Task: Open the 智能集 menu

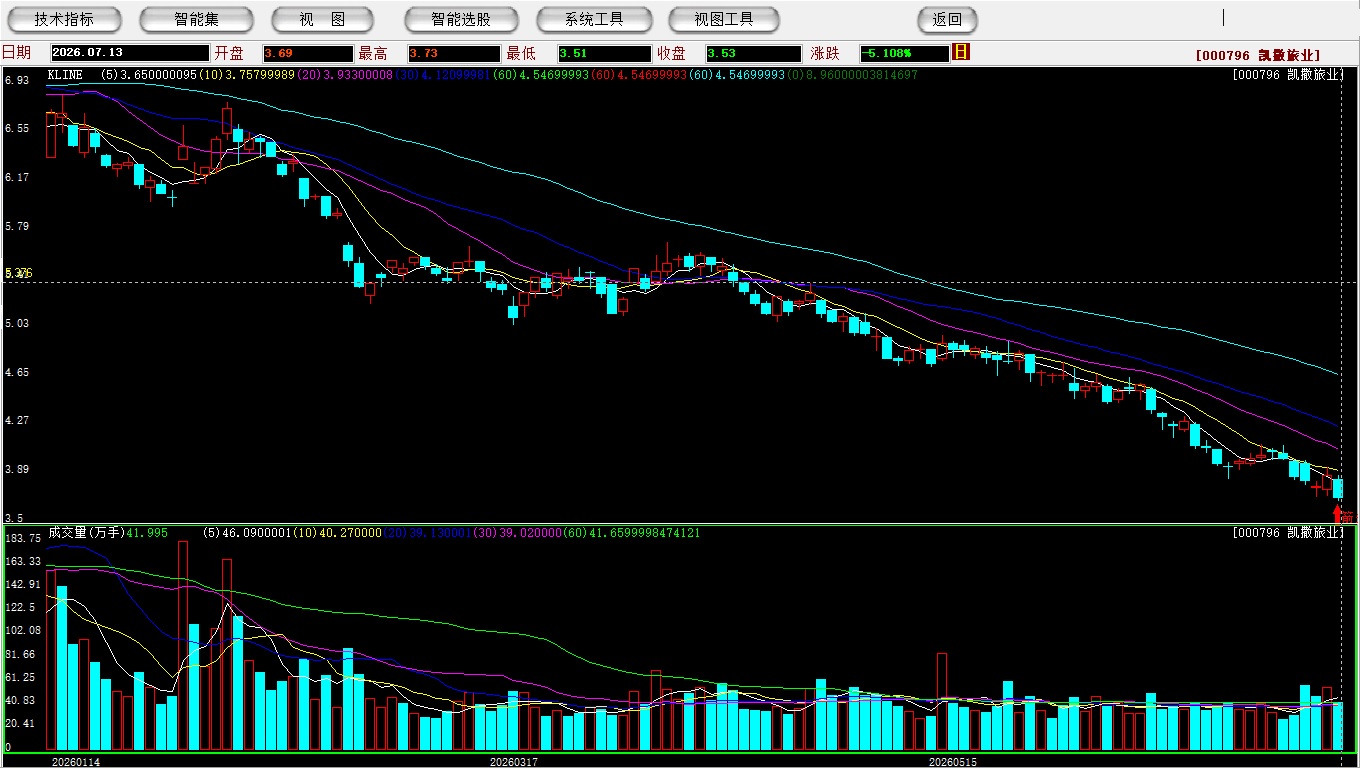Action: (x=197, y=19)
